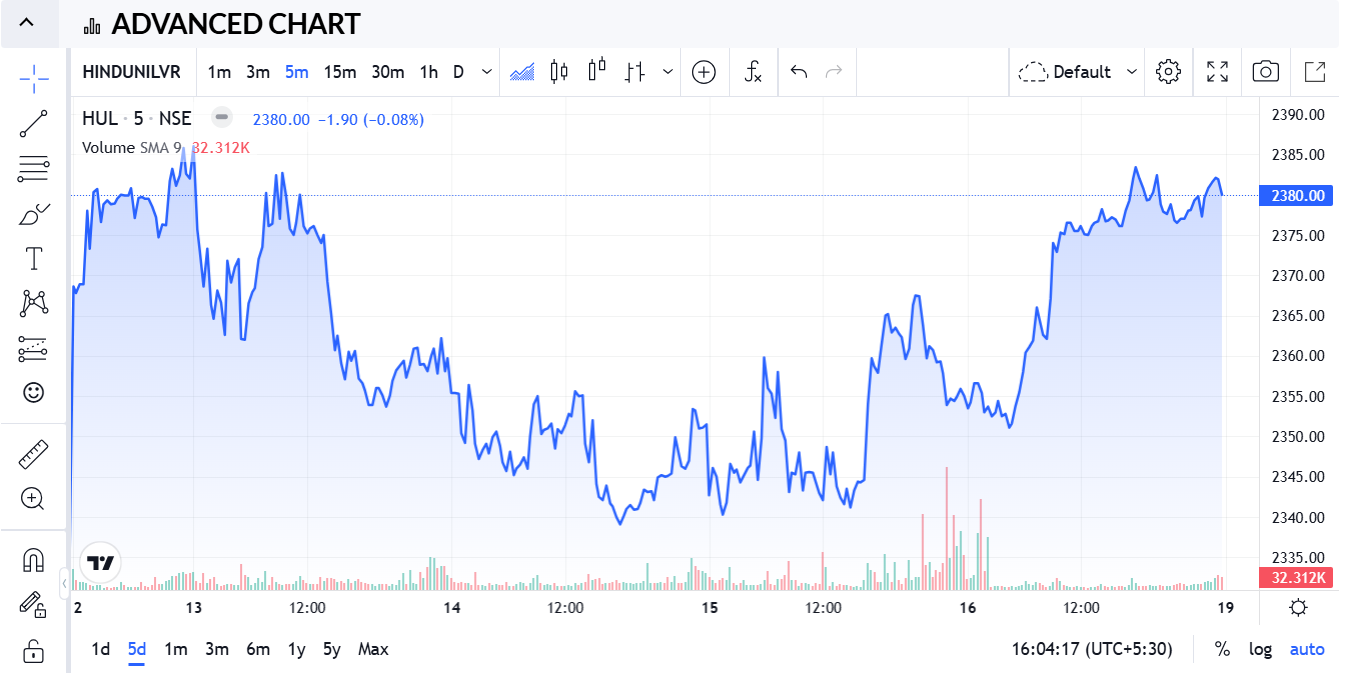Toggle lock all drawing tools
Screen dimensions: 1350x673
click(x=33, y=650)
